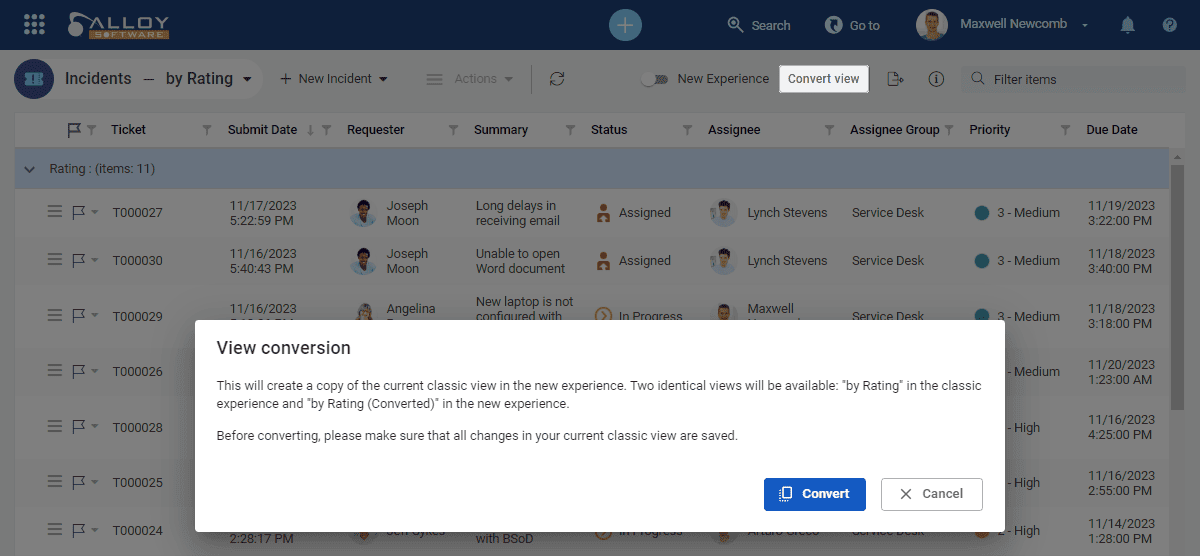Expand flag options for T000024
This screenshot has width=1200, height=556.
click(x=95, y=531)
